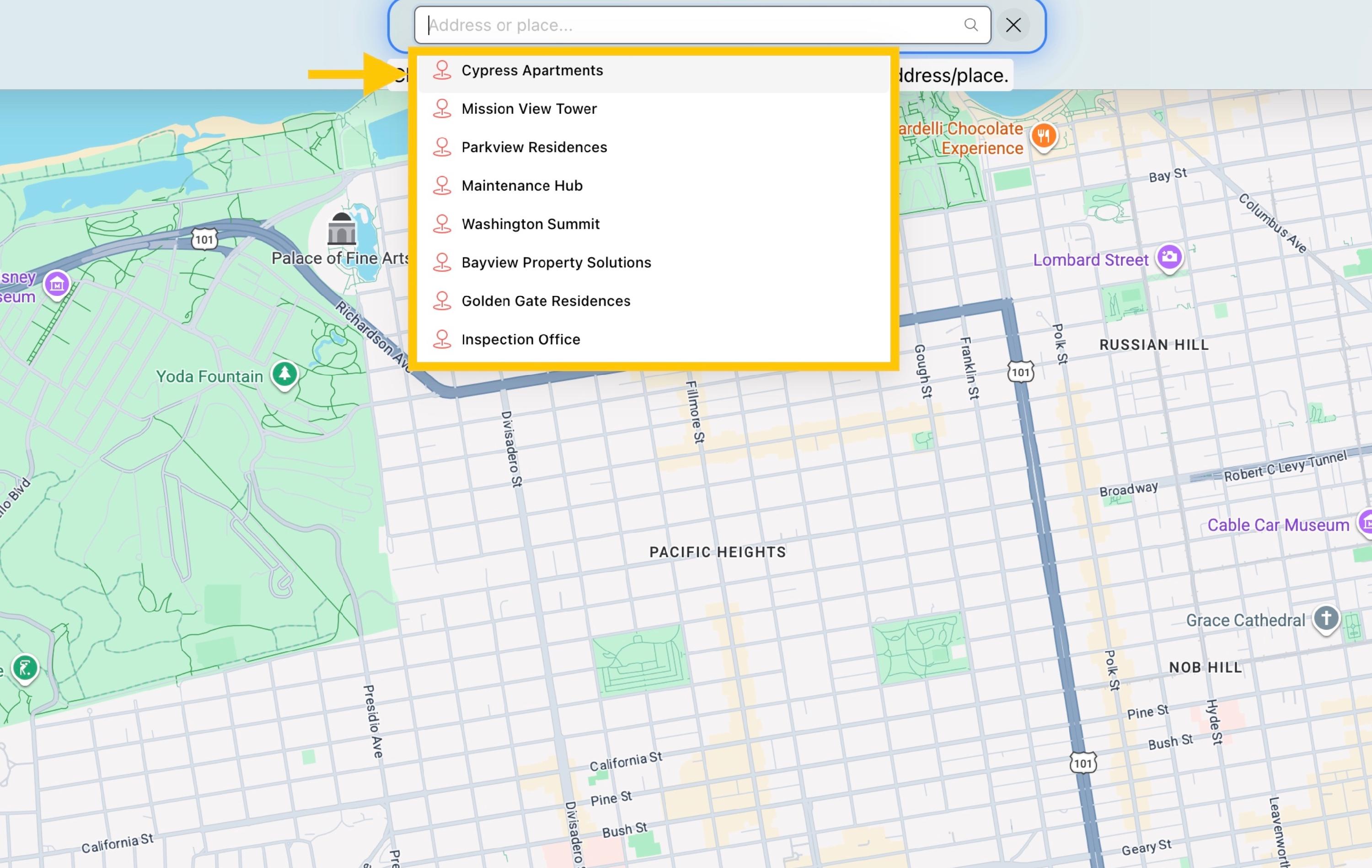Pick Golden Gate Residences entry
Viewport: 1372px width, 868px height.
coord(545,301)
